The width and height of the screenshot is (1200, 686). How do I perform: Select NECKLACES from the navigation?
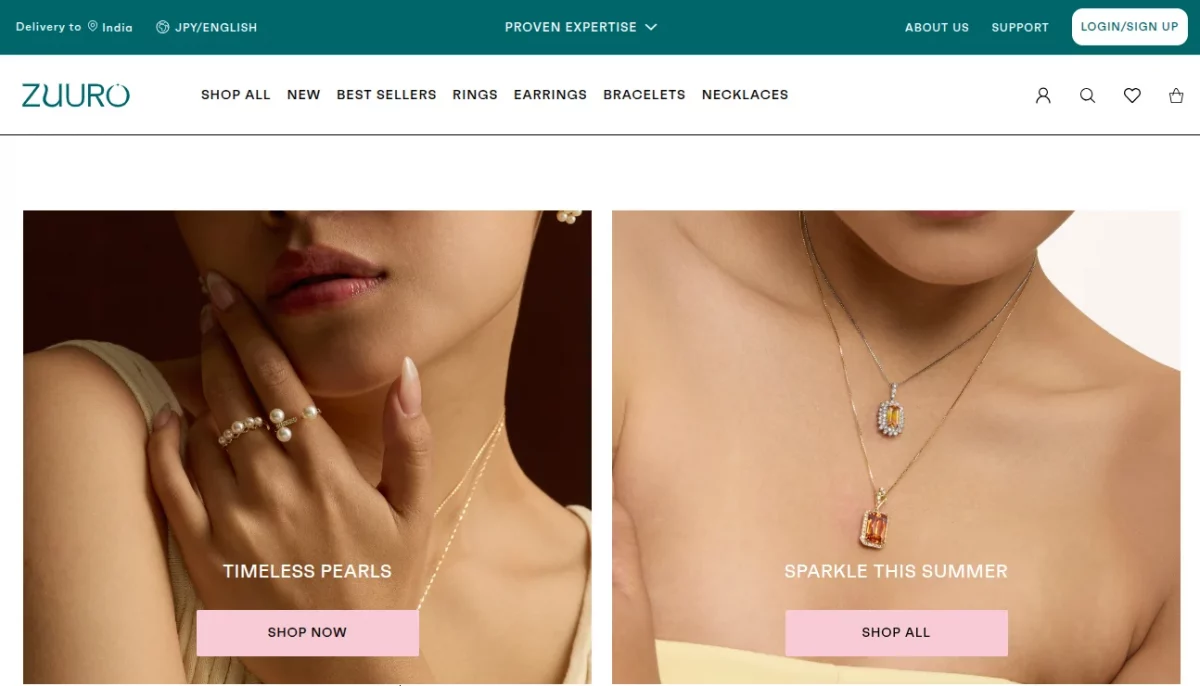click(744, 95)
